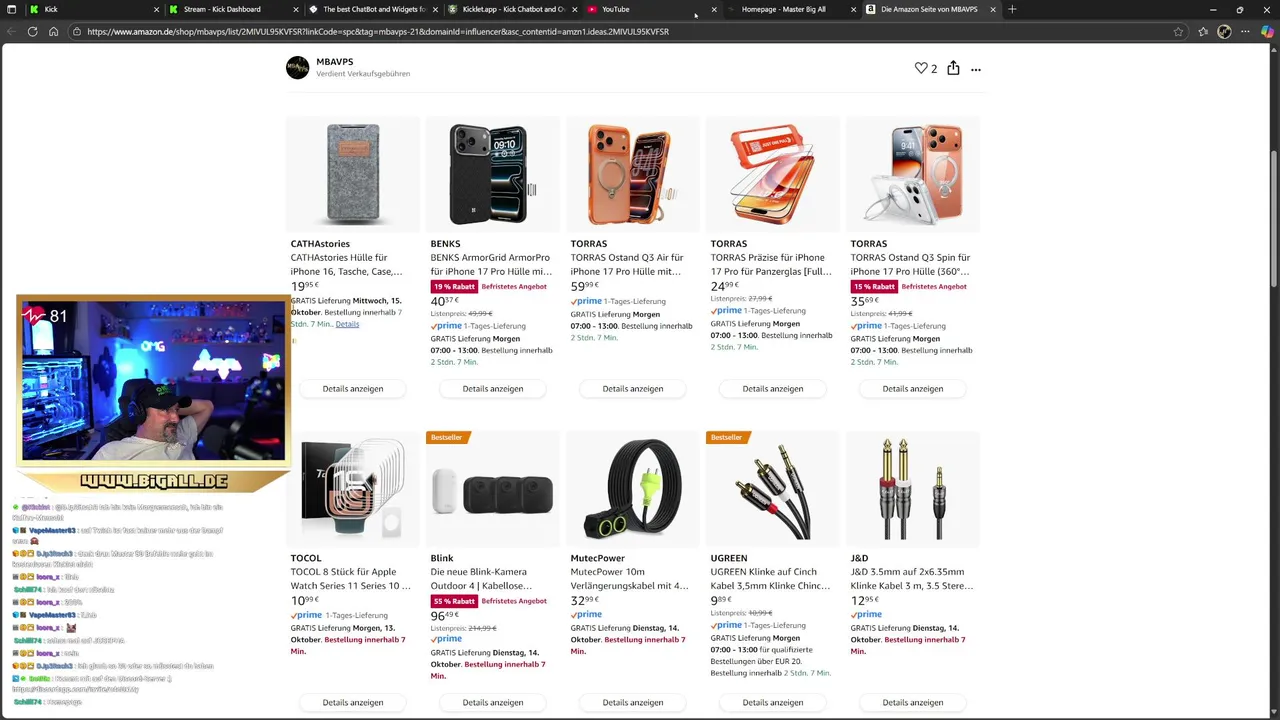Open a new browser tab with plus icon
Viewport: 1280px width, 720px height.
[1012, 9]
